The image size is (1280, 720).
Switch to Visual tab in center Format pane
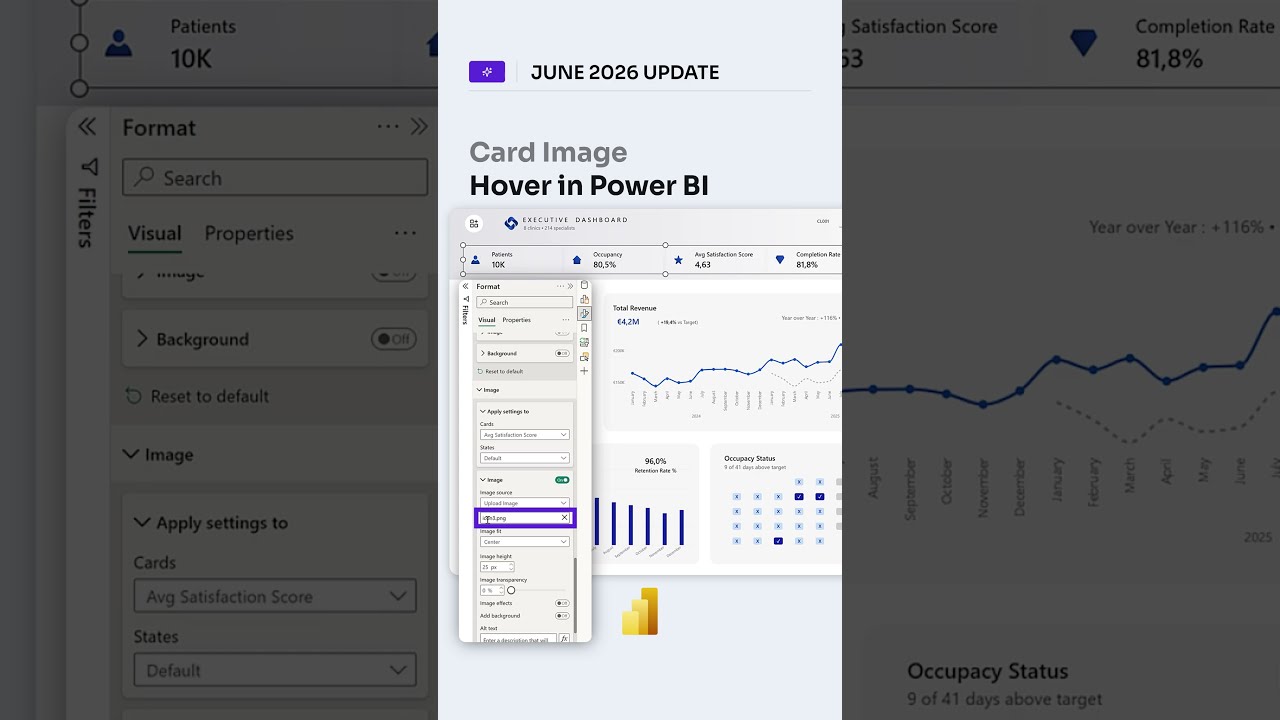point(486,320)
